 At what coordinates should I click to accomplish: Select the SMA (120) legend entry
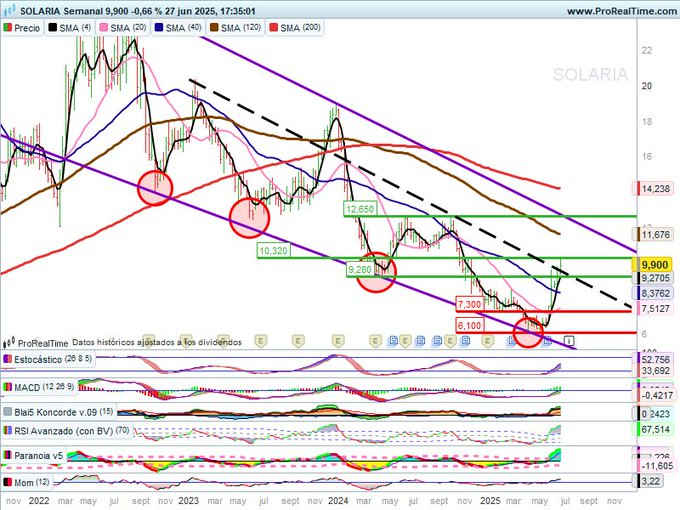click(x=235, y=28)
